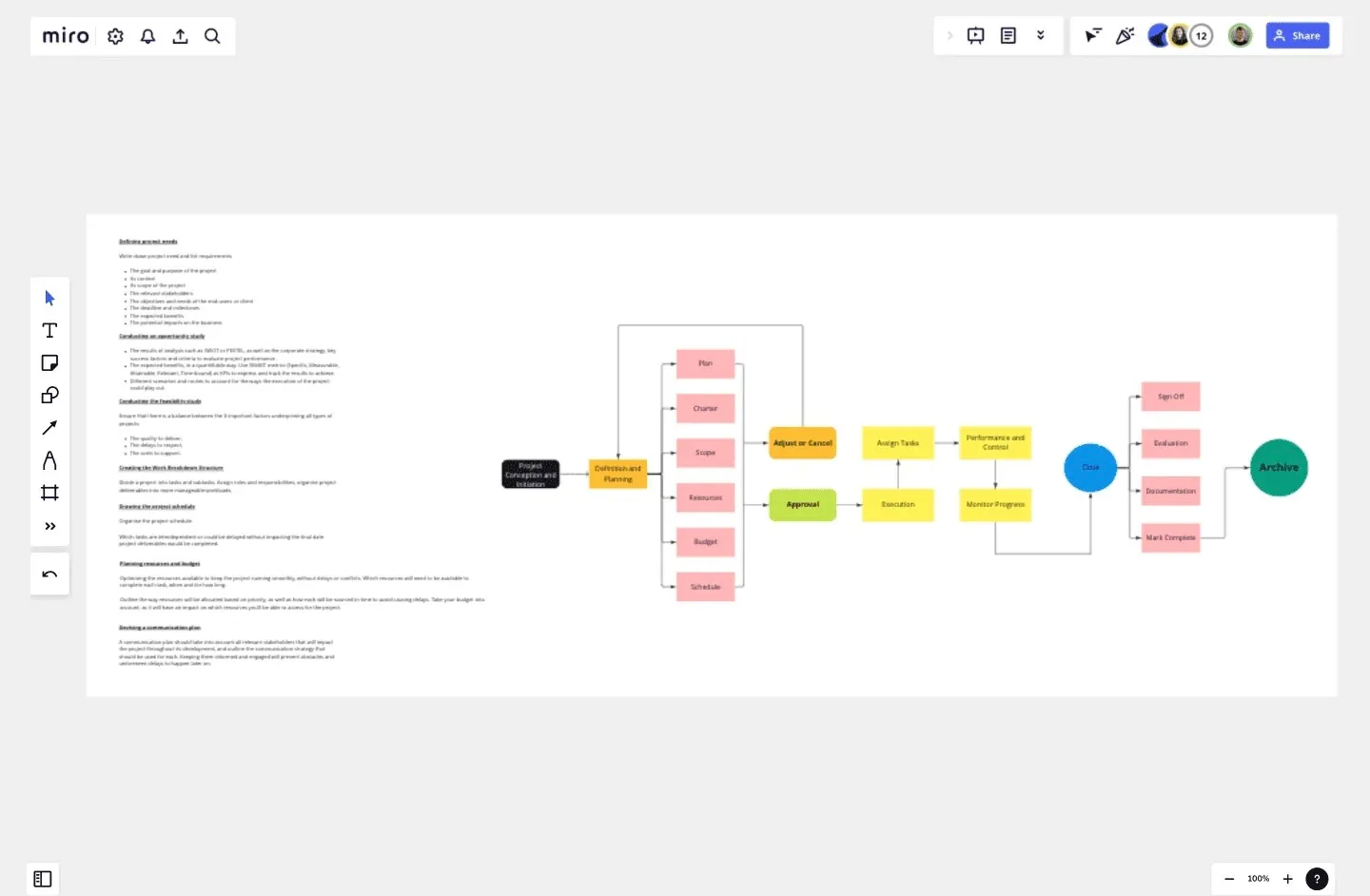The image size is (1370, 896).
Task: Click the 100% zoom level
Action: click(x=1258, y=879)
